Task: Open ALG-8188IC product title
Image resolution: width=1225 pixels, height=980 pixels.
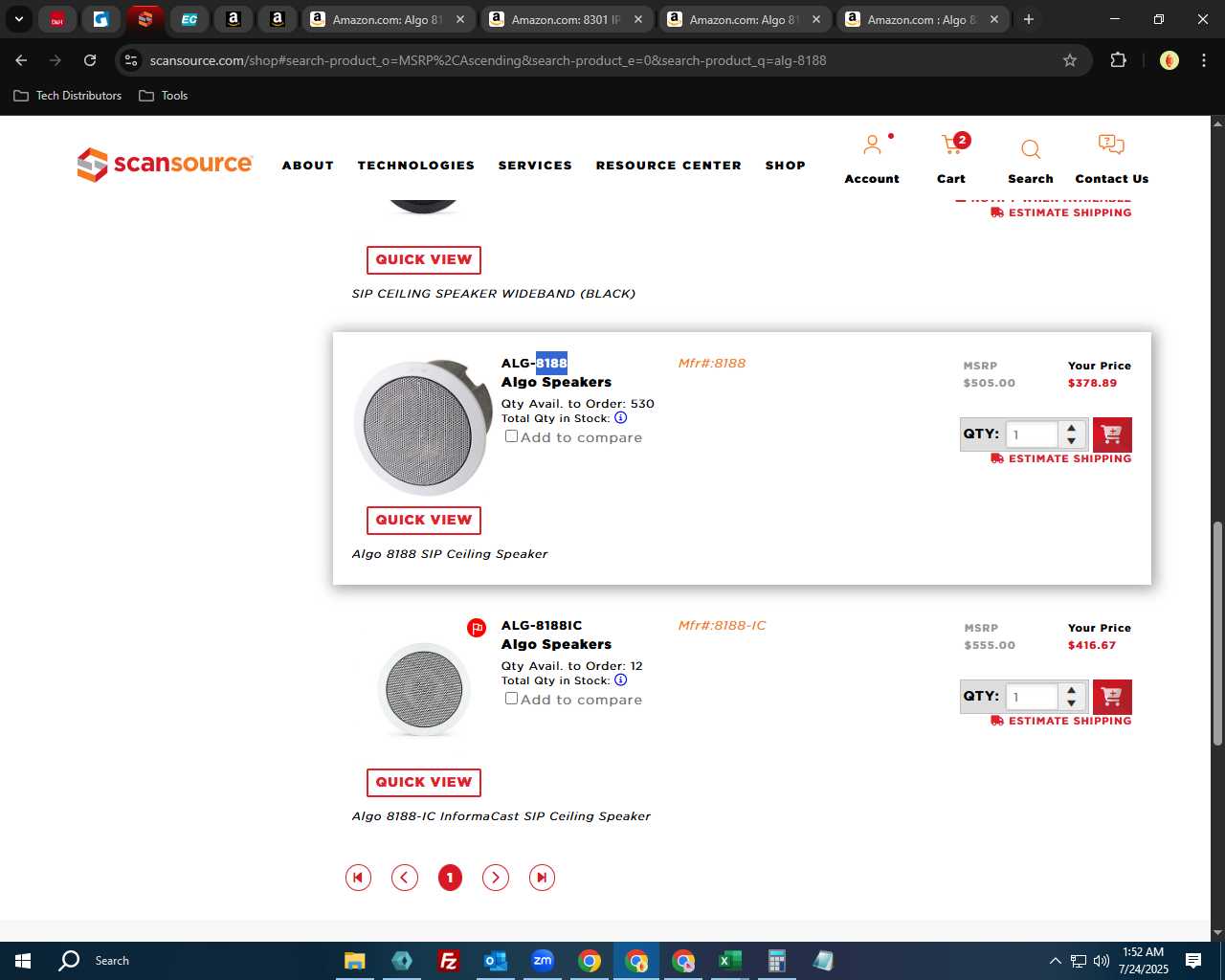Action: 542,625
